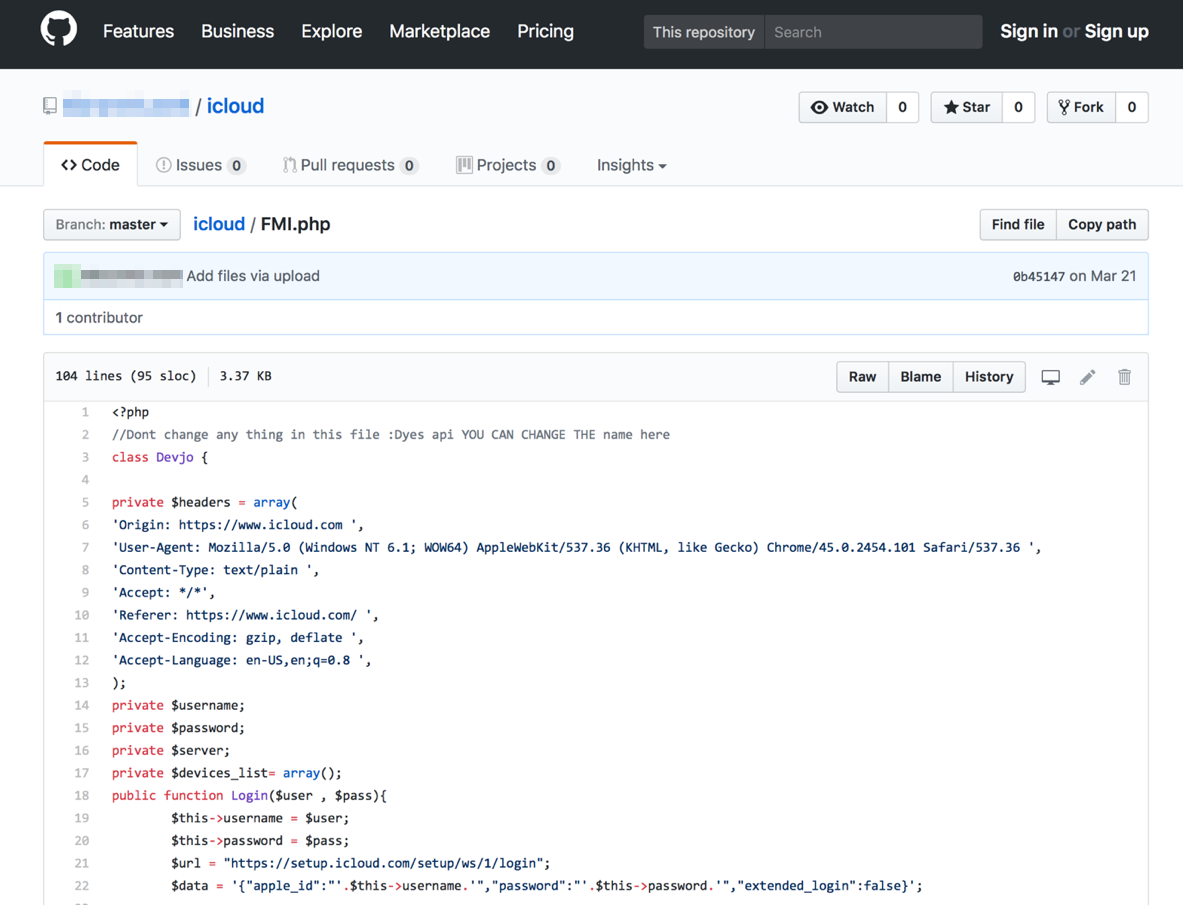The width and height of the screenshot is (1183, 905).
Task: Click the trash delete file icon
Action: click(x=1124, y=377)
